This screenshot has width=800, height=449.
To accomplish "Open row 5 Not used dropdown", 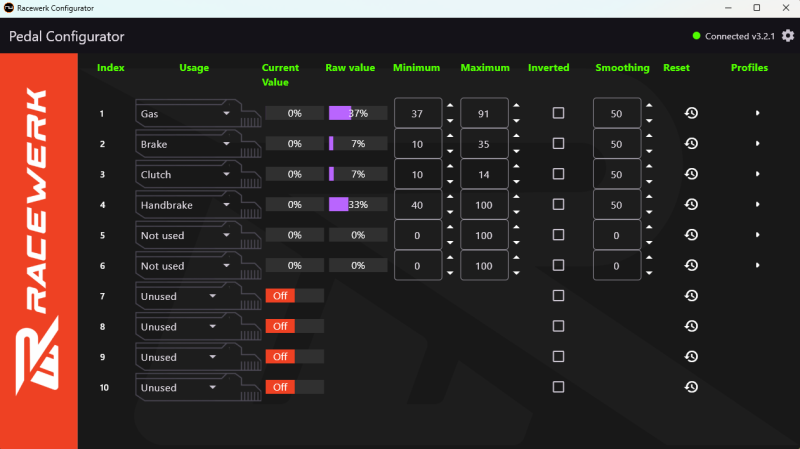I will (x=186, y=235).
